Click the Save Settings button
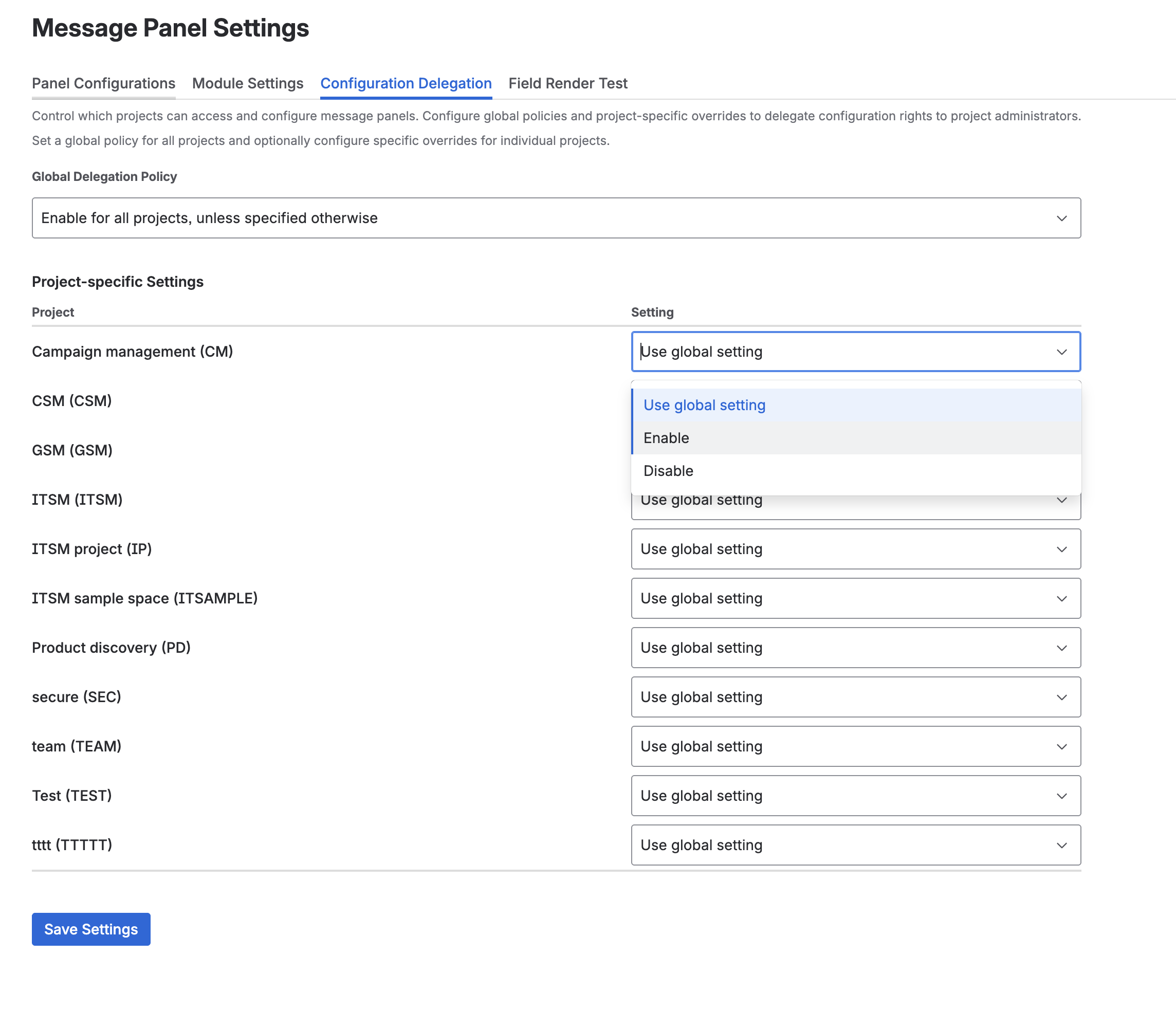Screen dimensions: 1176x1029 point(91,928)
